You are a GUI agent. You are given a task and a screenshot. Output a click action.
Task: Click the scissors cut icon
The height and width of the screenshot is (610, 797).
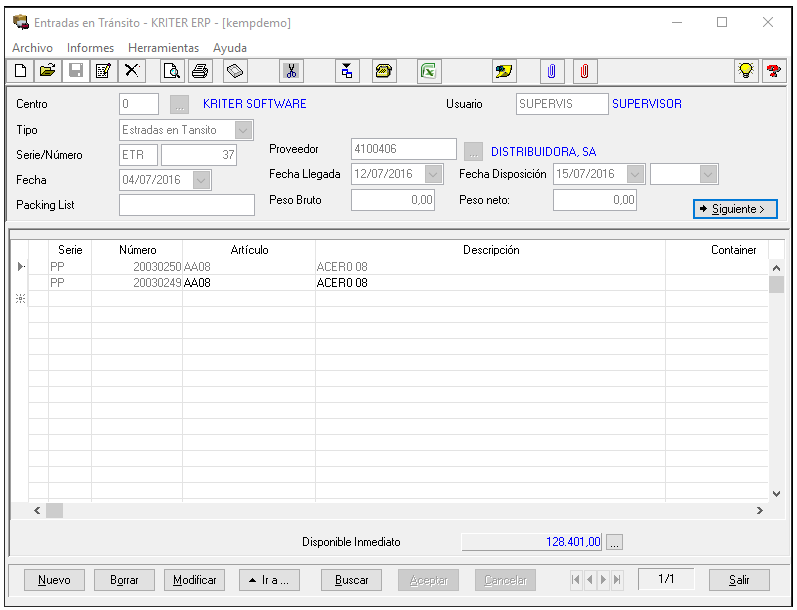click(x=291, y=71)
